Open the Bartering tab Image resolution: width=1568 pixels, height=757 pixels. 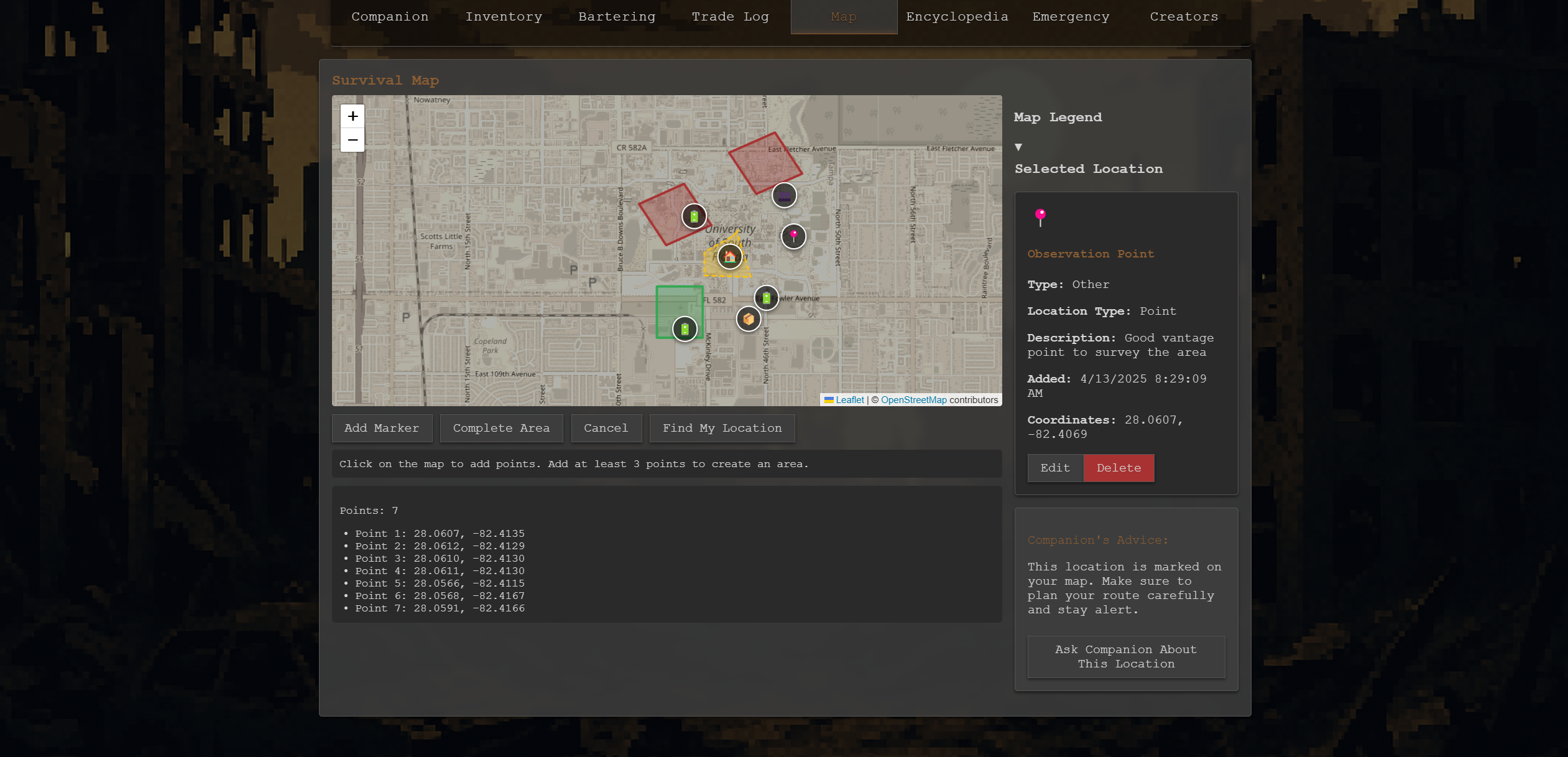pyautogui.click(x=617, y=17)
